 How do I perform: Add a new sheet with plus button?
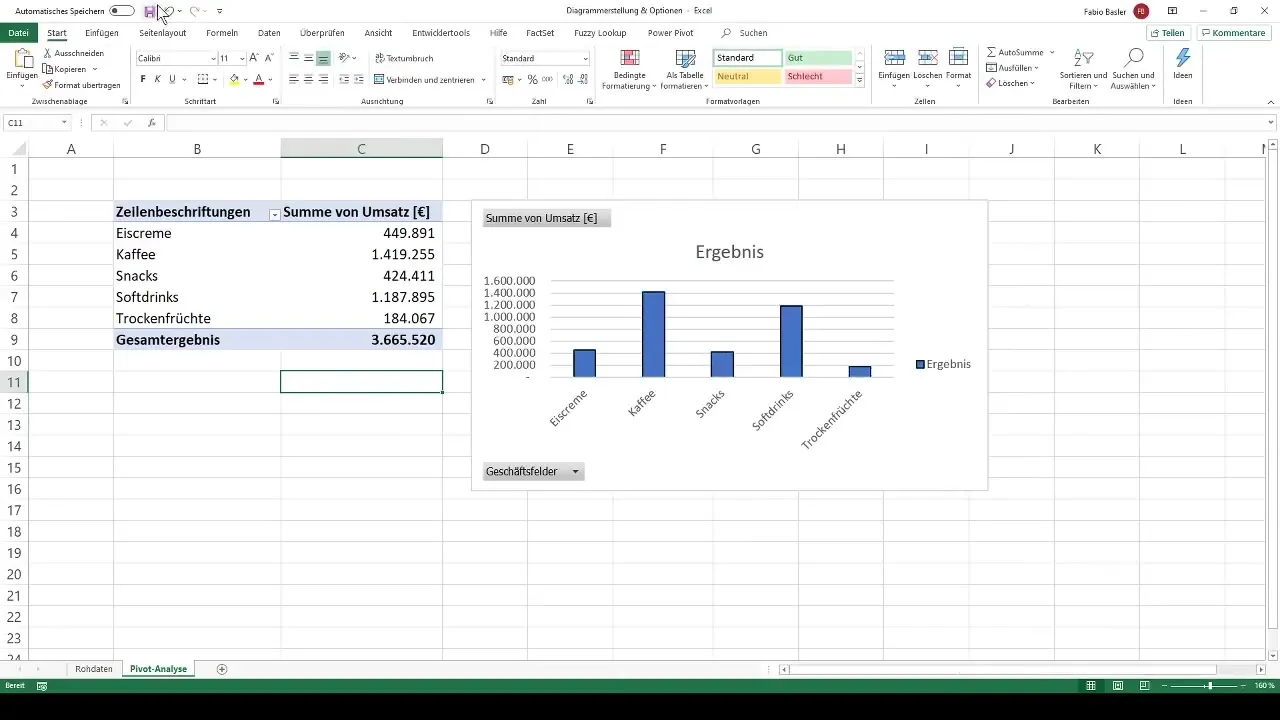(x=222, y=669)
